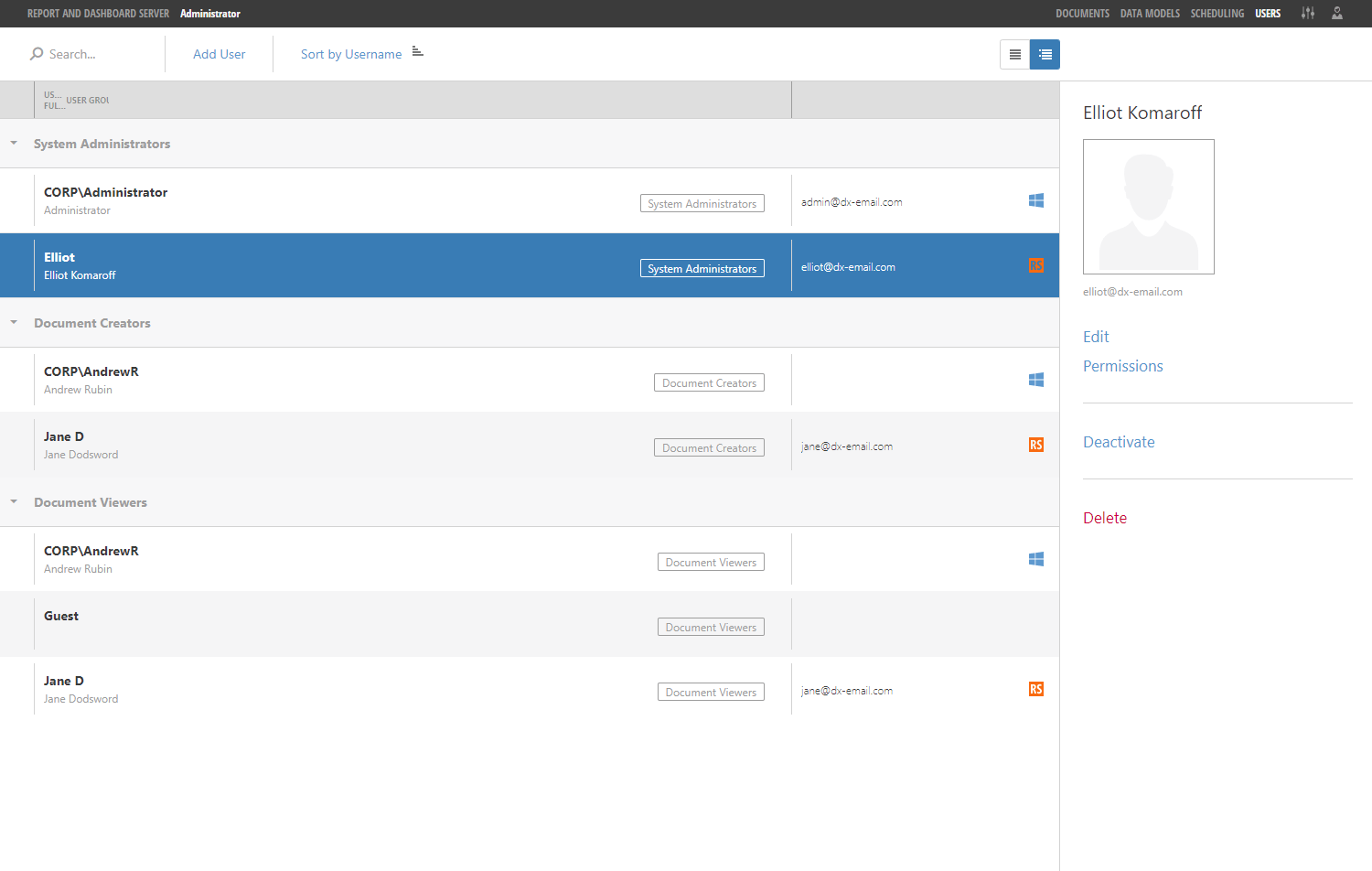
Task: Open the server settings sliders icon
Action: [x=1307, y=13]
